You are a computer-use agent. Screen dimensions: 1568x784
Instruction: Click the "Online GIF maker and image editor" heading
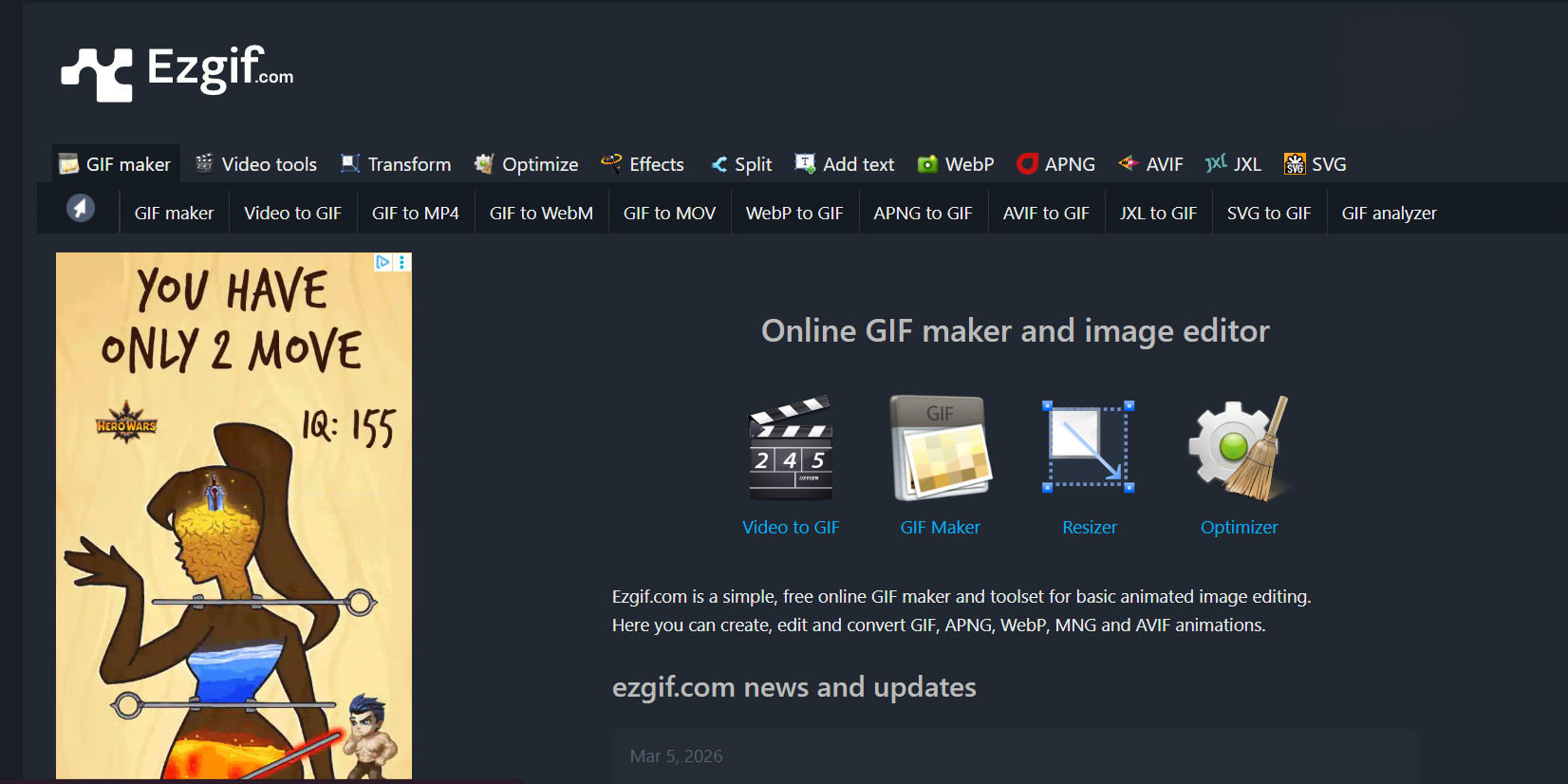click(1016, 330)
